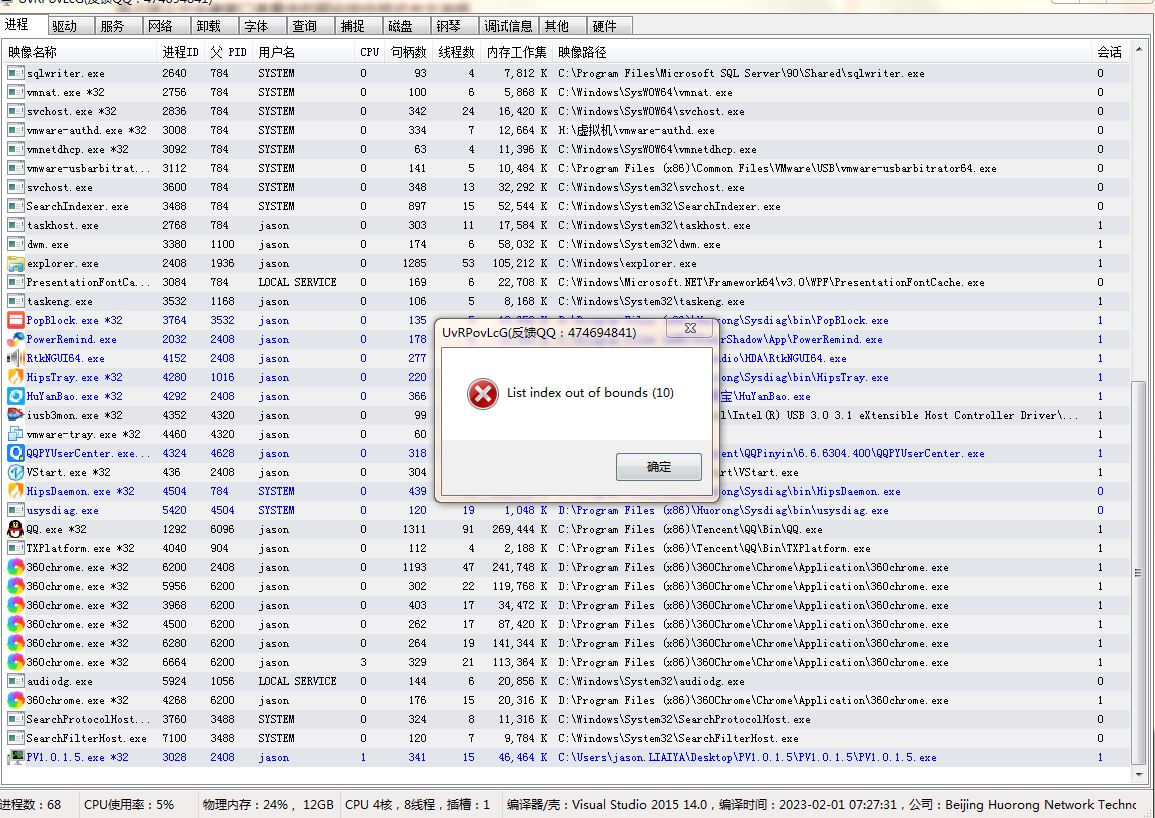Image resolution: width=1155 pixels, height=818 pixels.
Task: Select the 磁盘 tab
Action: click(406, 26)
